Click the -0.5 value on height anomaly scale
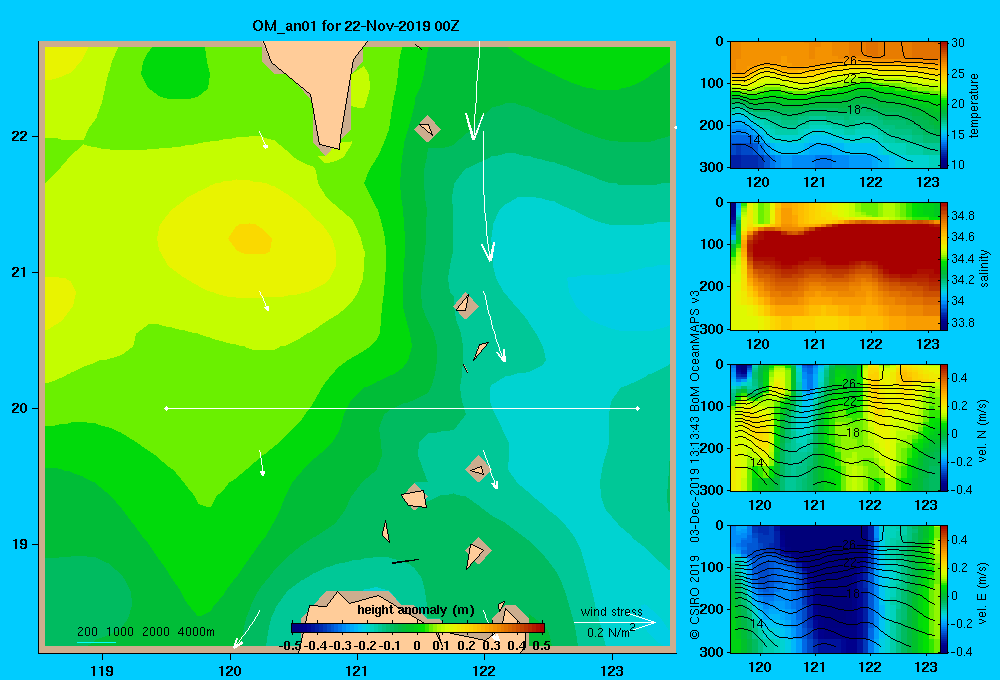The height and width of the screenshot is (680, 1000). tap(291, 646)
